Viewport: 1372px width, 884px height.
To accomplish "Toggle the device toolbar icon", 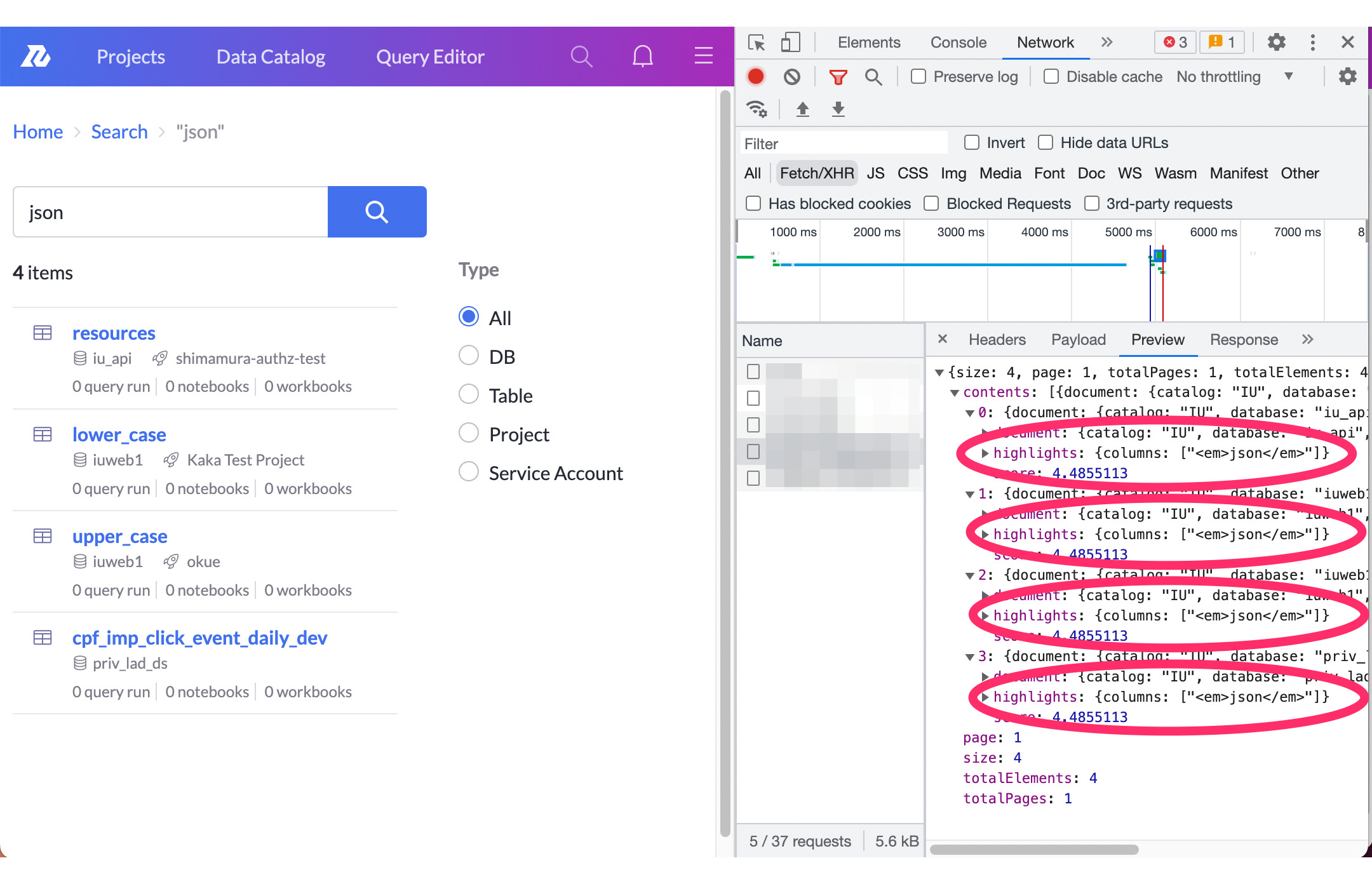I will tap(790, 43).
